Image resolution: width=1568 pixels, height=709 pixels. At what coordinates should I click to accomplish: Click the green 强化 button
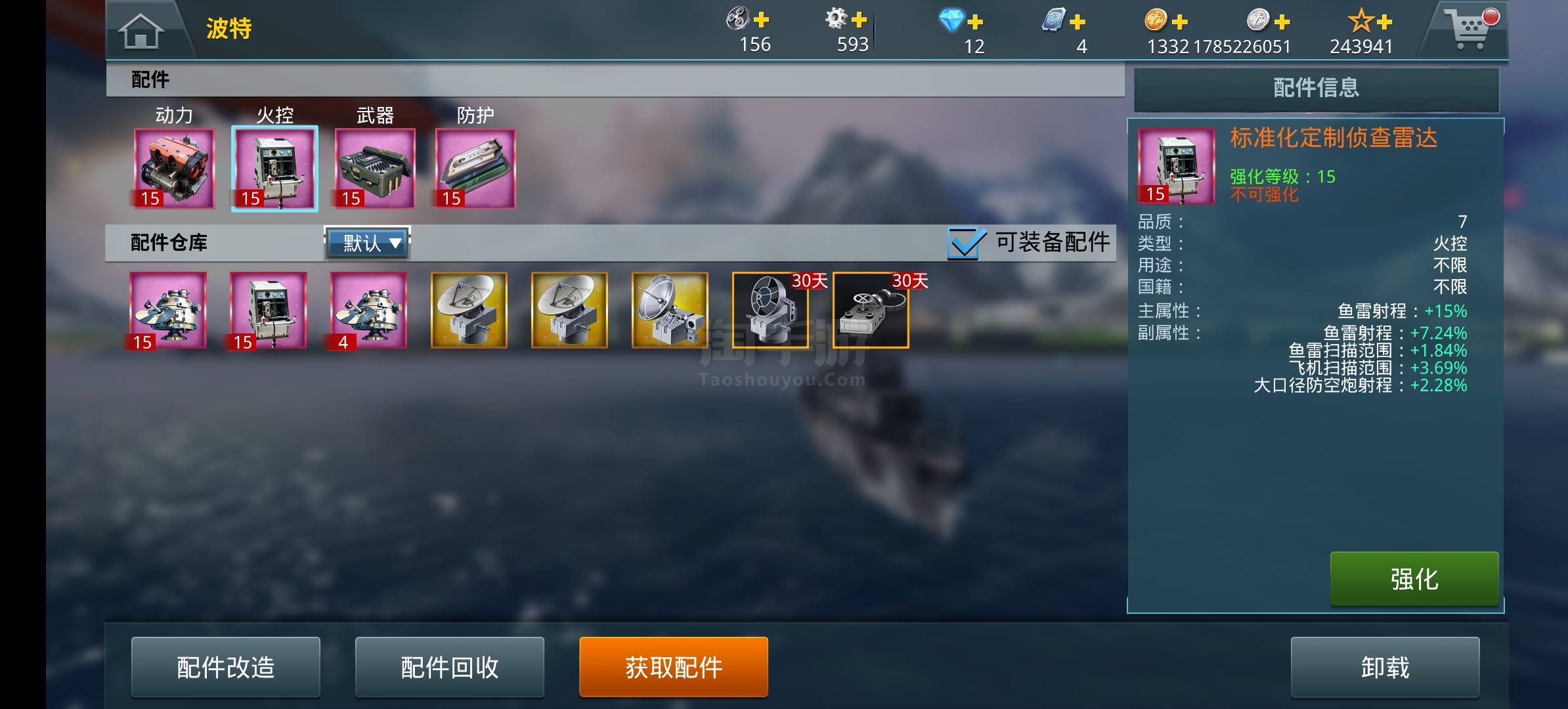coord(1414,579)
